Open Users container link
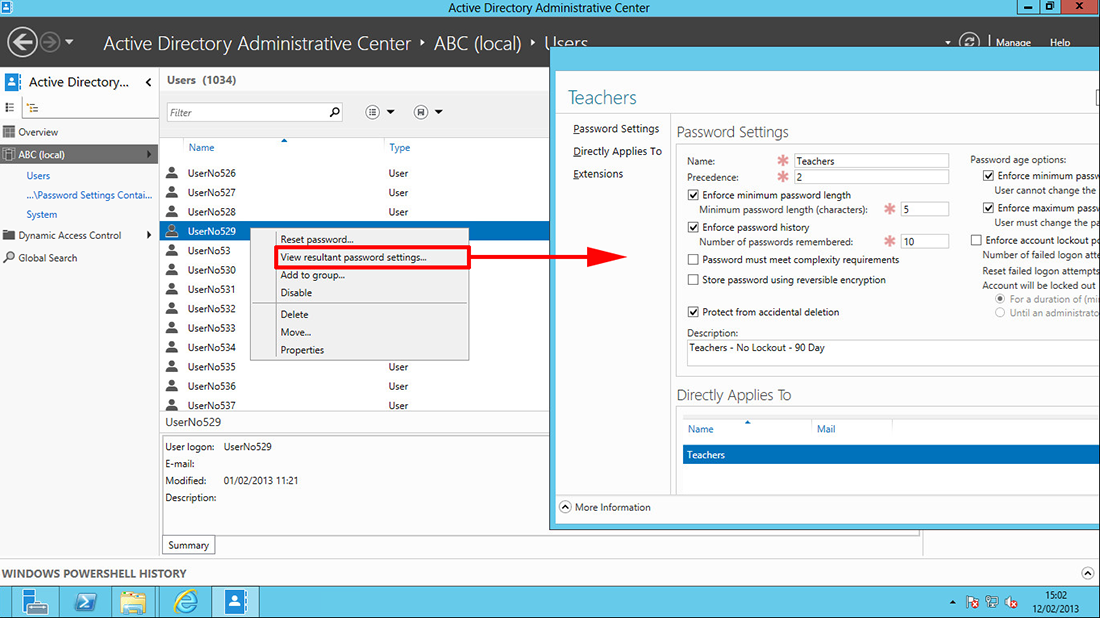 [38, 175]
